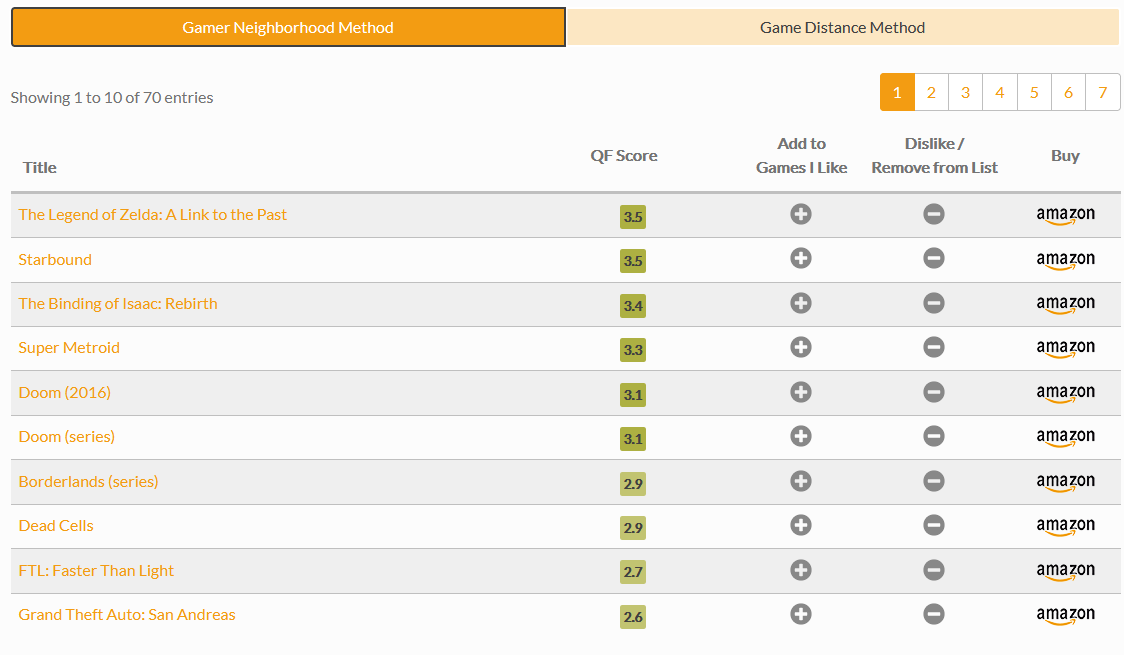Screen dimensions: 1124x655
Task: Jump to page 7 of results
Action: point(1102,93)
